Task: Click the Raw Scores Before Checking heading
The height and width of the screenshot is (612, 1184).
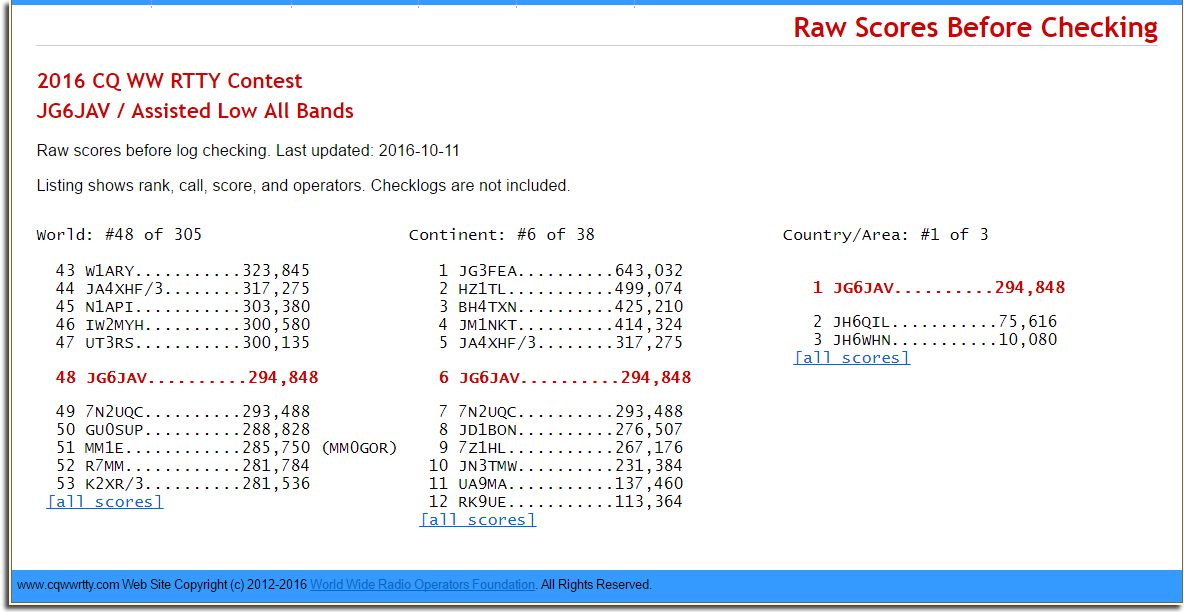Action: [x=975, y=28]
